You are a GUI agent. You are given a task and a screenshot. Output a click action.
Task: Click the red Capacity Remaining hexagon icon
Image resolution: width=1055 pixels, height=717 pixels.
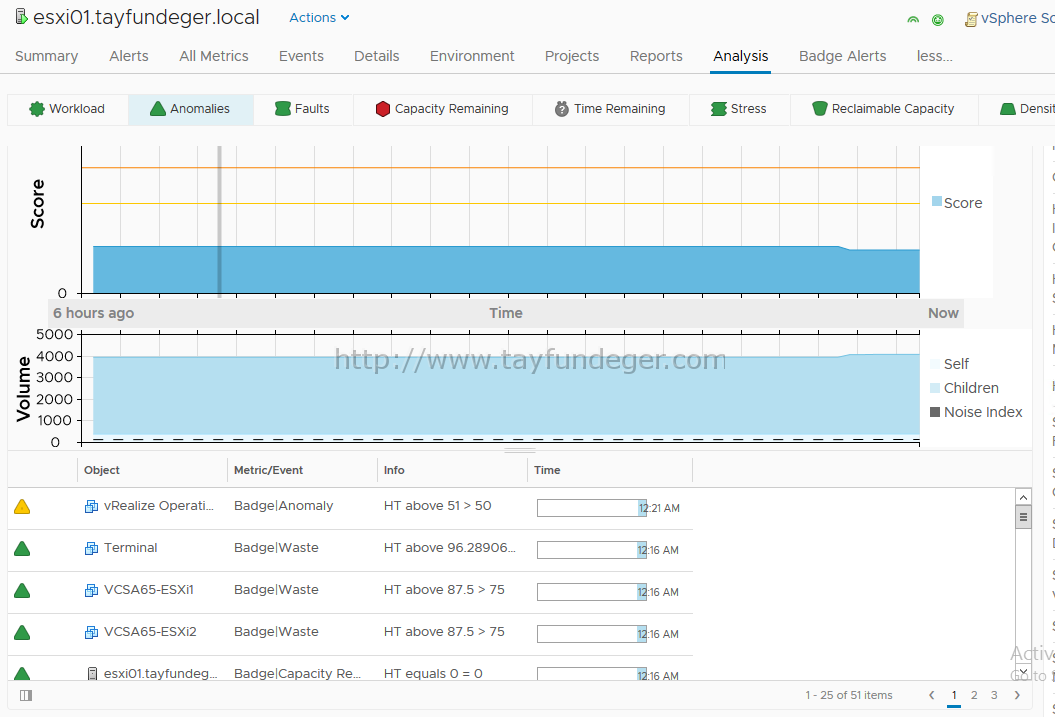383,109
